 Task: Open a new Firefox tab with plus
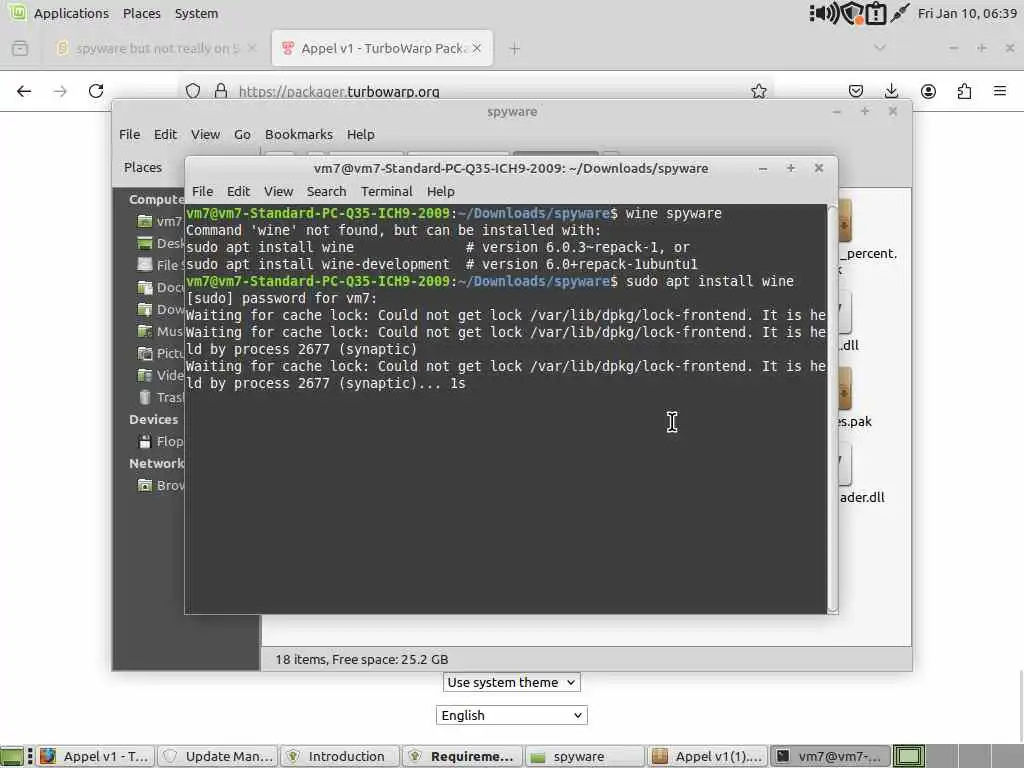[x=515, y=48]
